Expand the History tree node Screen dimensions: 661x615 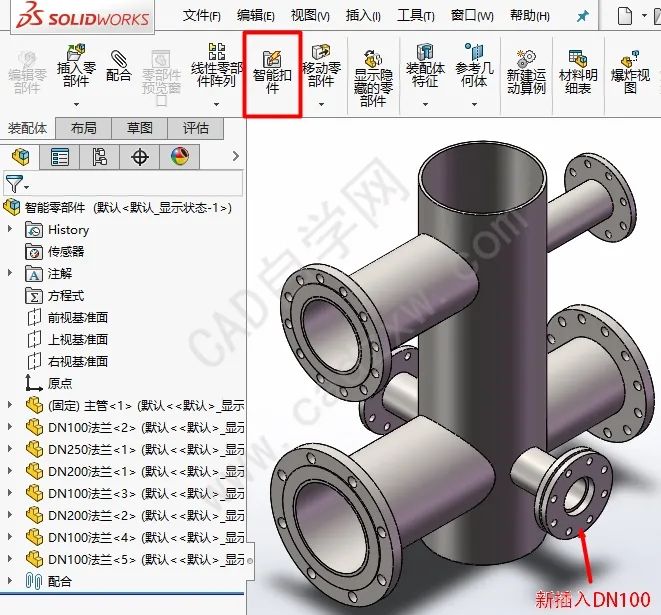click(10, 229)
